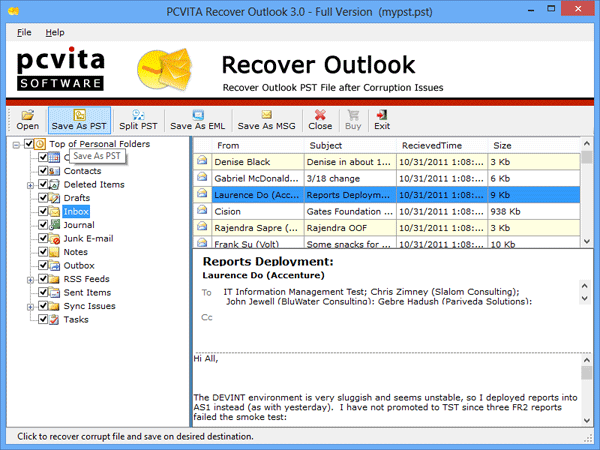Sort by the Size column header
Viewport: 600px width, 450px height.
click(x=534, y=145)
